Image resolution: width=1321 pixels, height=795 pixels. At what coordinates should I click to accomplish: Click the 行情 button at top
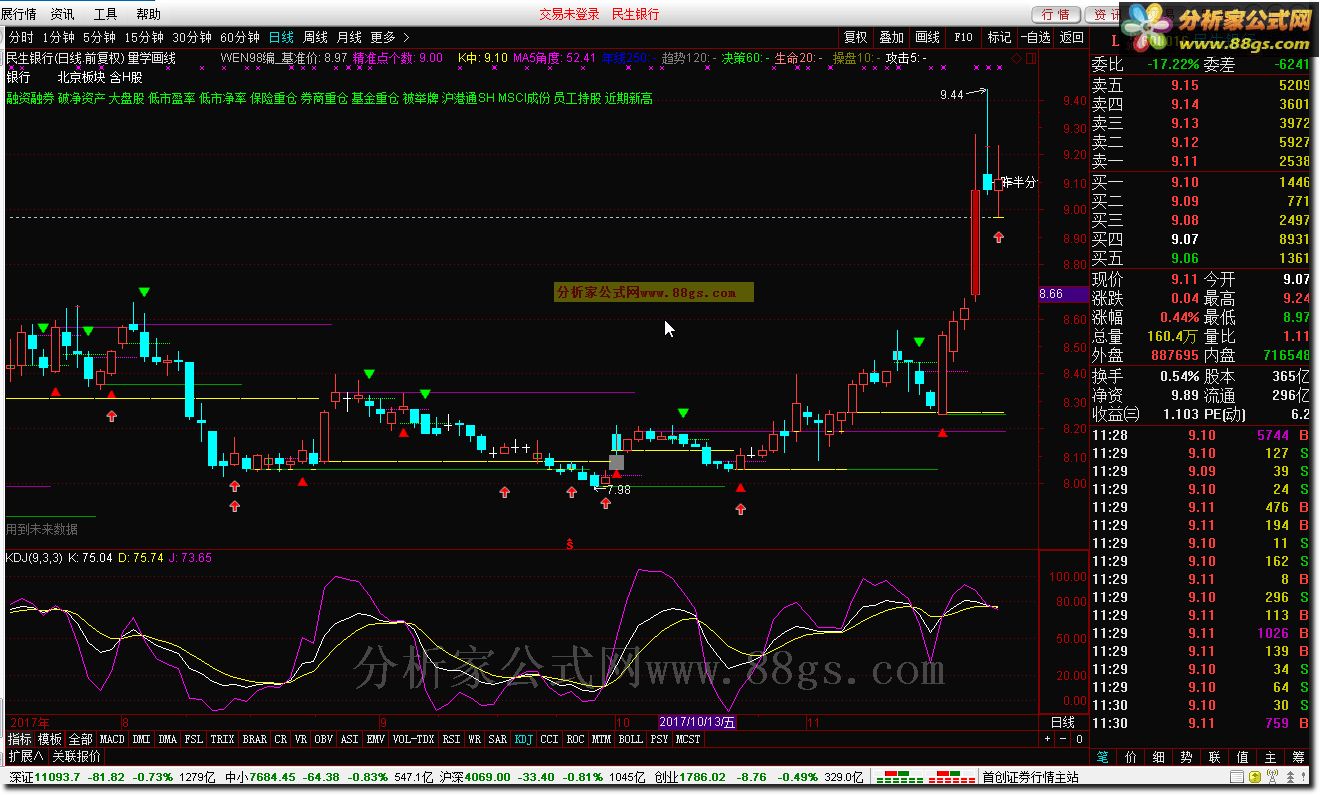(x=1056, y=14)
